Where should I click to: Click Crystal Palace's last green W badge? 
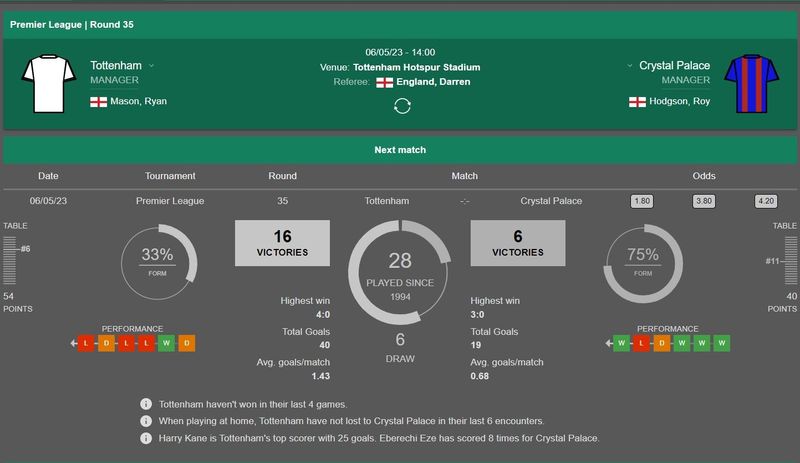(722, 343)
